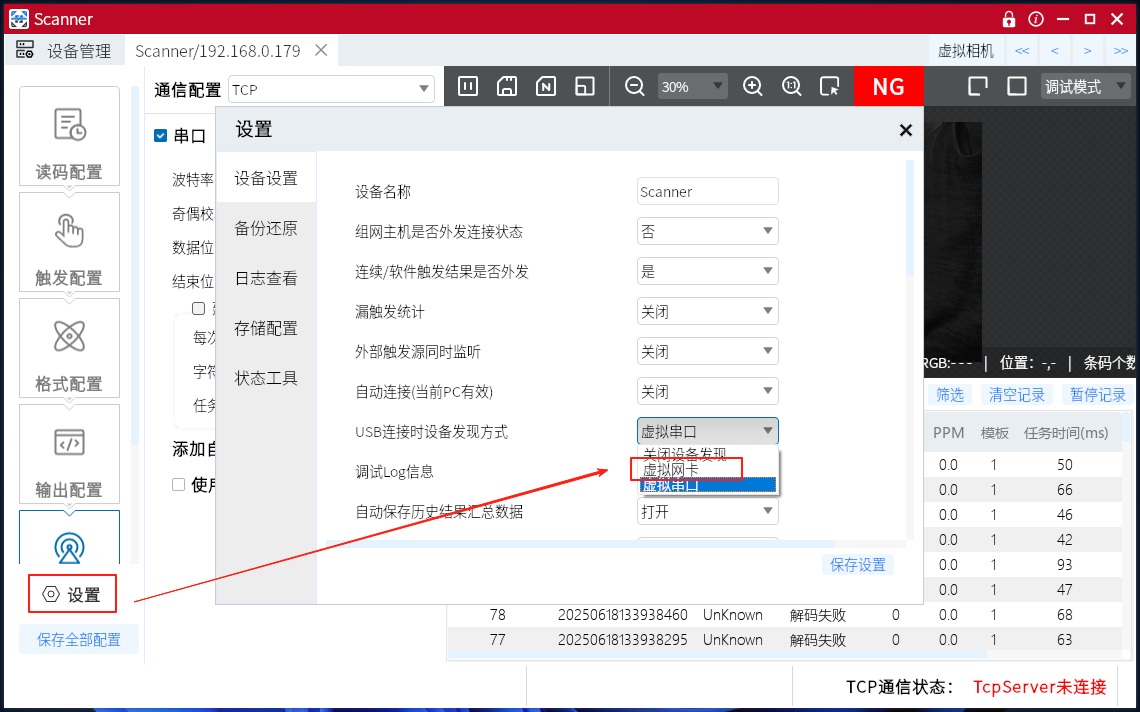Click the 保存全部配置 button

click(79, 639)
